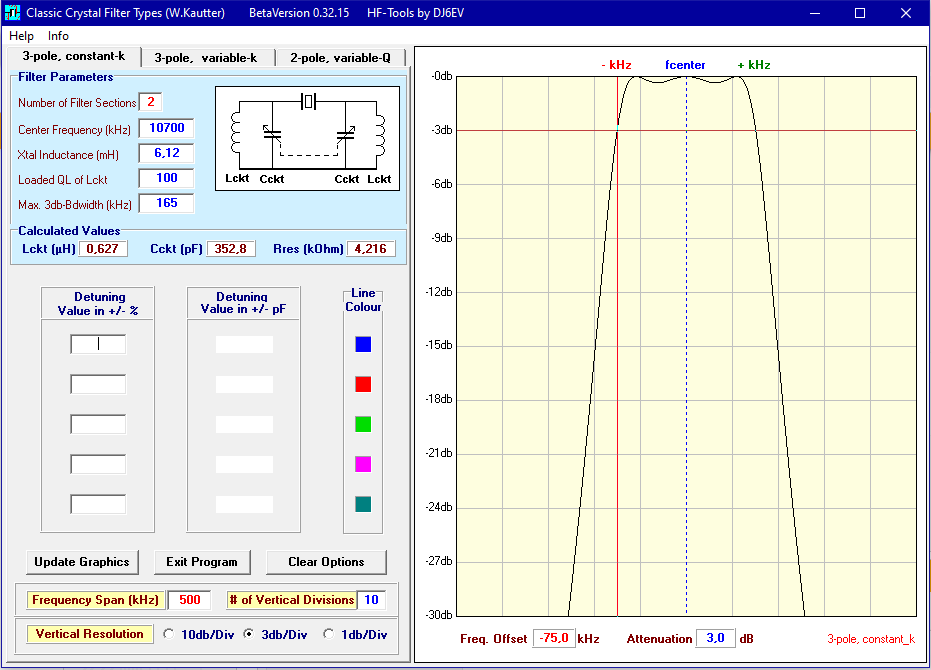Pick the magenta line colour swatch
The height and width of the screenshot is (670, 931).
[363, 464]
